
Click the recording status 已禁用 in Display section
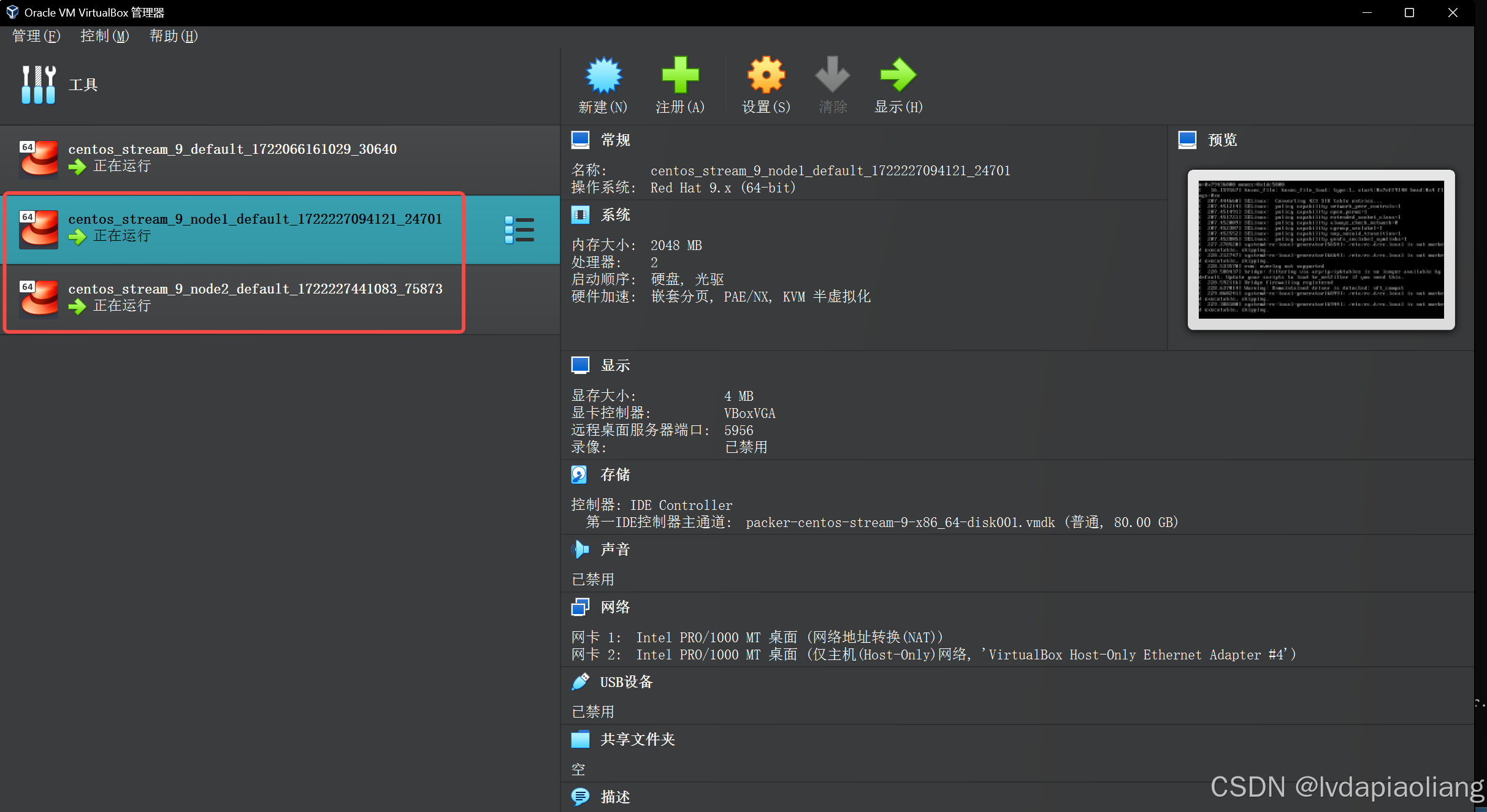click(746, 447)
